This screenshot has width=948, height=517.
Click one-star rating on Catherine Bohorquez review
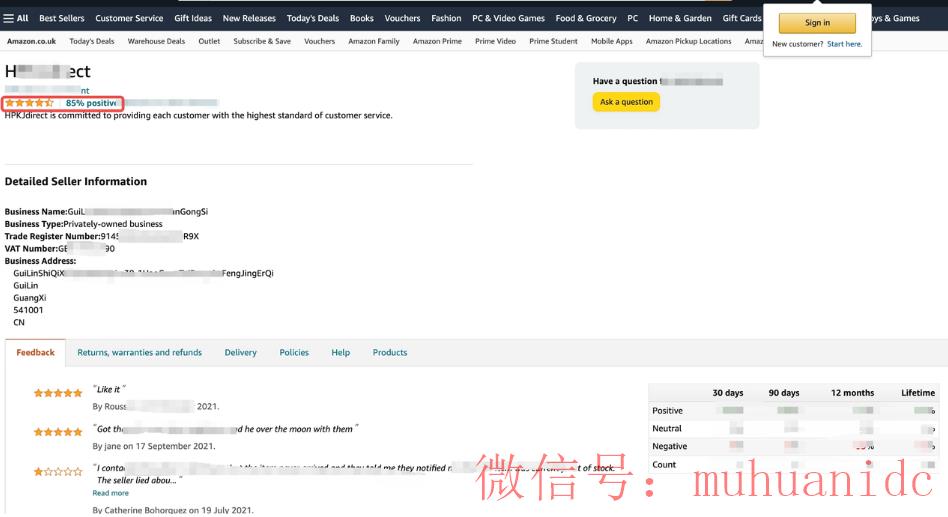(58, 471)
